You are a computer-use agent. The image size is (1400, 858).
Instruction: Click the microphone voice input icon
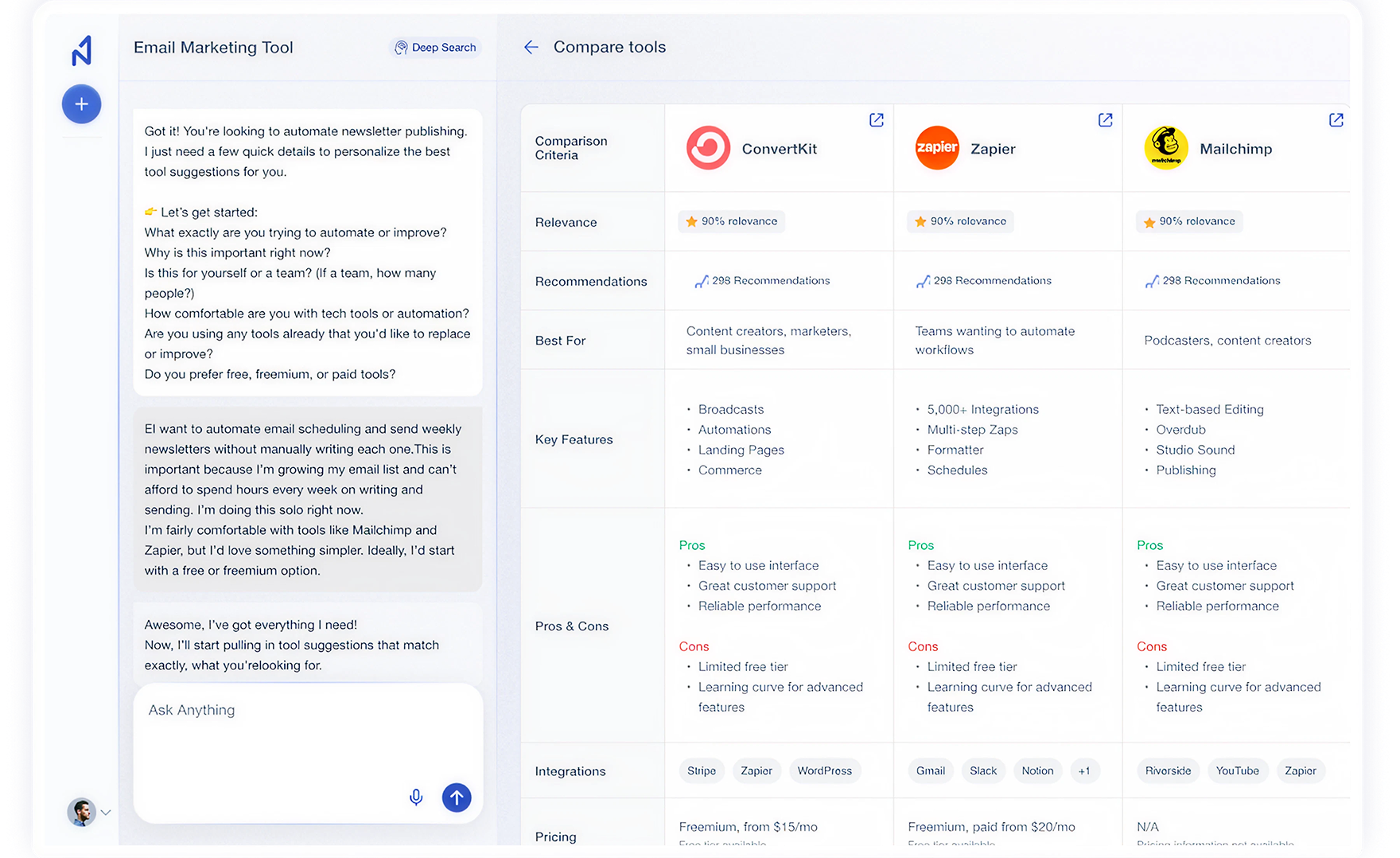[416, 798]
